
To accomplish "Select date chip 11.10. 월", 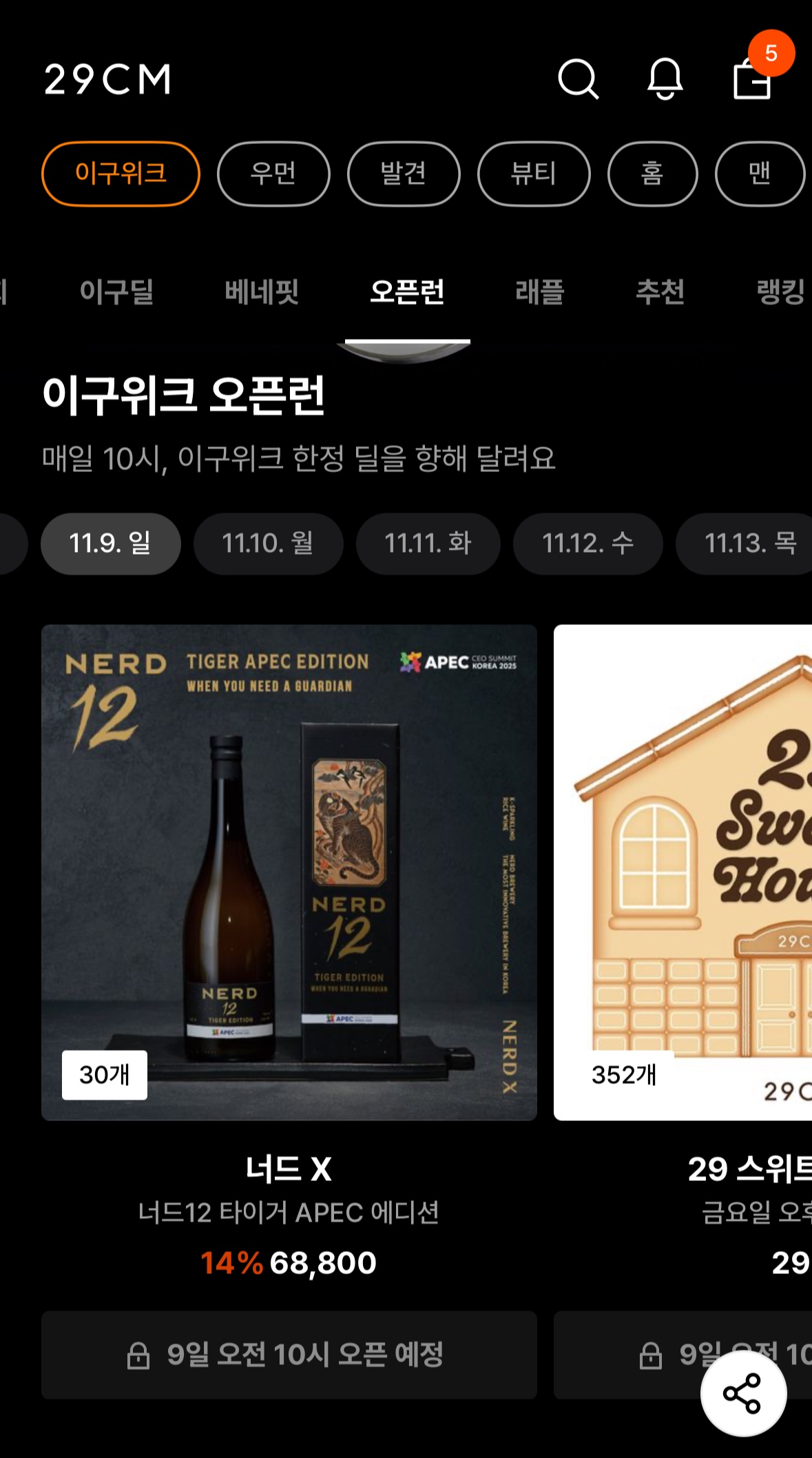I will click(268, 544).
